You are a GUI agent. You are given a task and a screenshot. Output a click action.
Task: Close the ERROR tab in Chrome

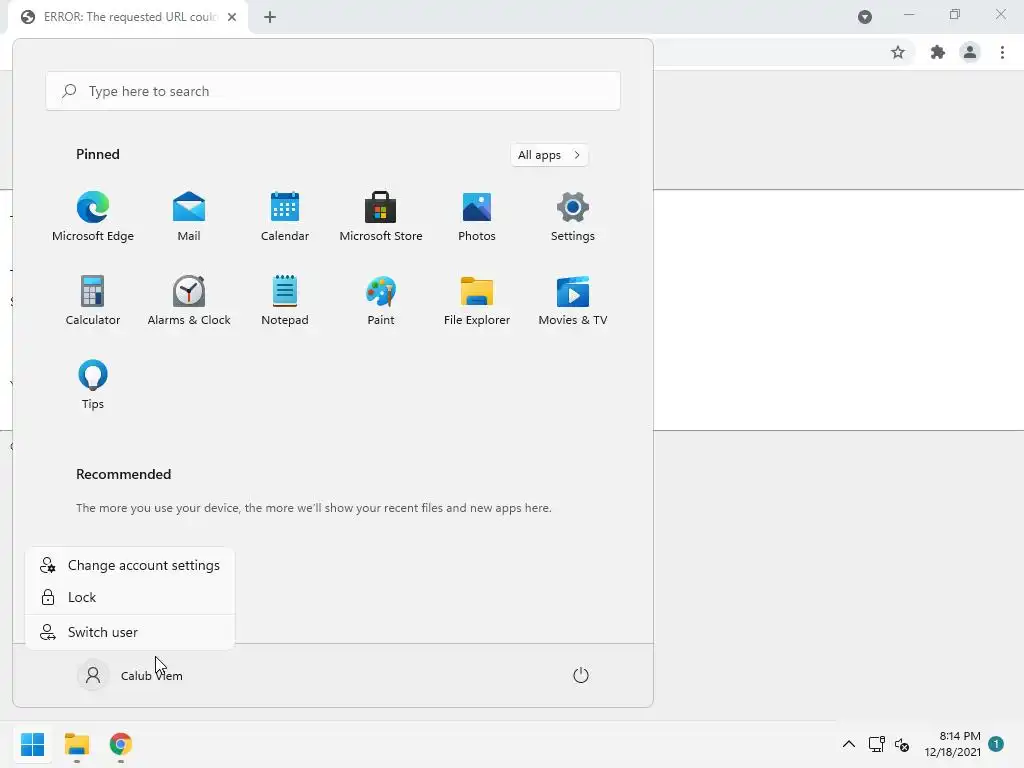tap(232, 17)
